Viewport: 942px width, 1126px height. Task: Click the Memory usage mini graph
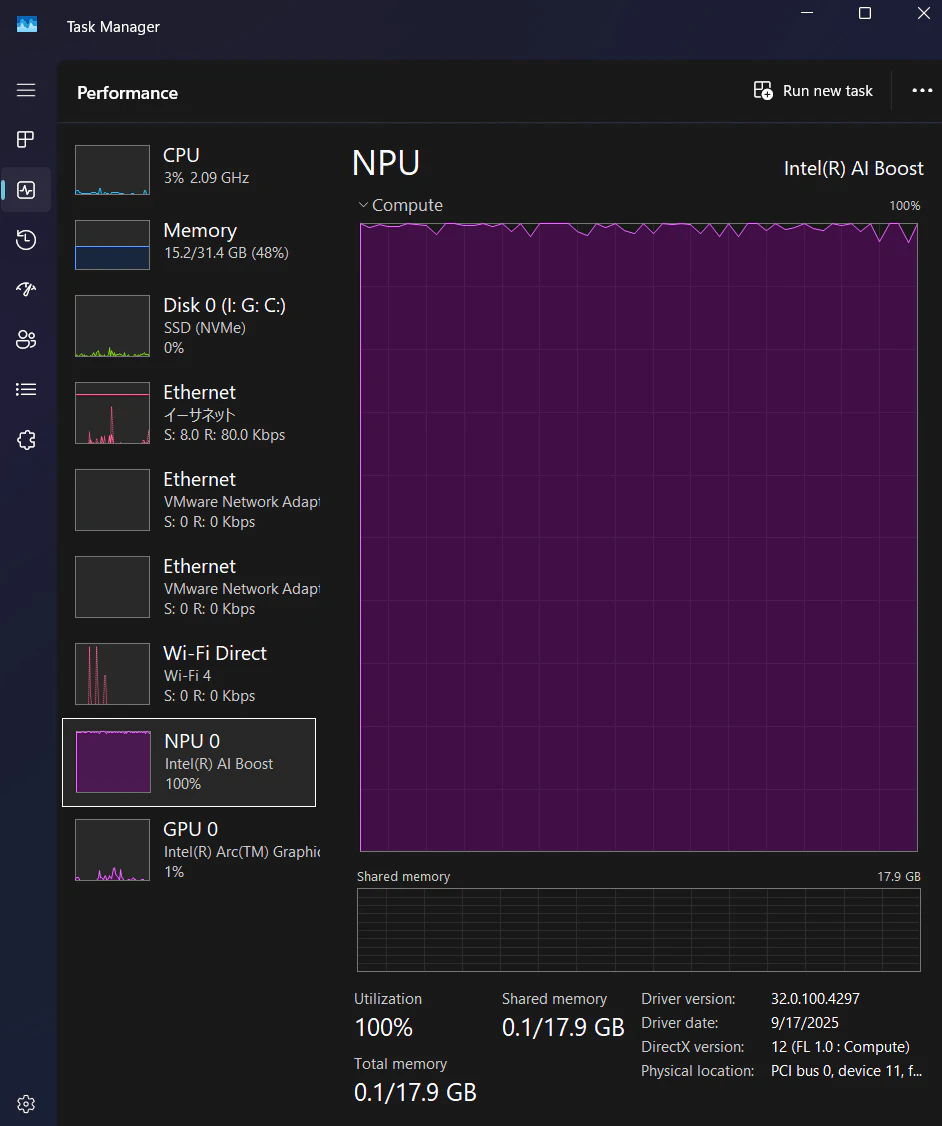click(x=113, y=245)
